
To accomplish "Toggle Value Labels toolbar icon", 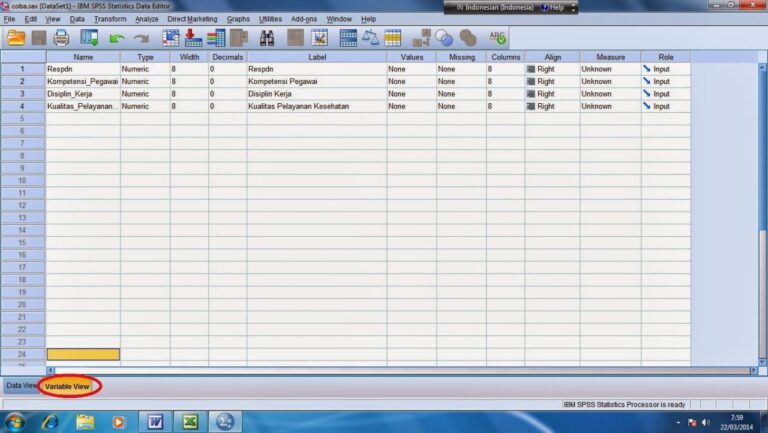I will [x=421, y=38].
